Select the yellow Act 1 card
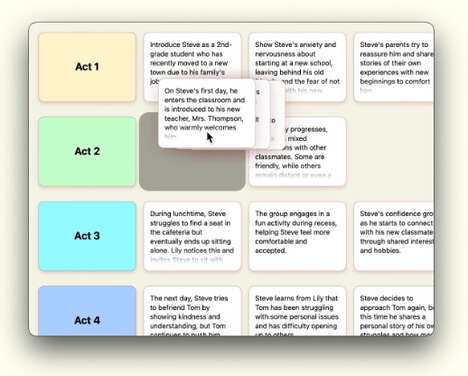Image resolution: width=468 pixels, height=376 pixels. [x=87, y=67]
